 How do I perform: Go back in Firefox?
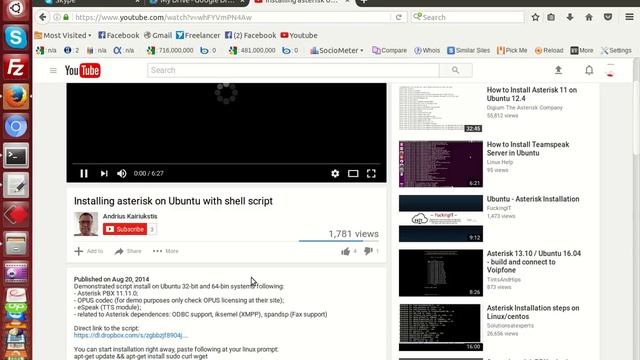42,17
